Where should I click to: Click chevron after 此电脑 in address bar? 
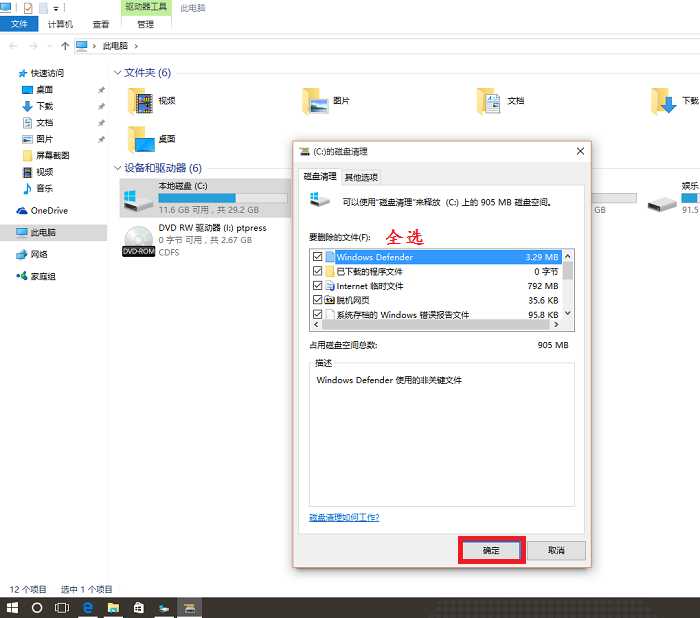pos(136,46)
